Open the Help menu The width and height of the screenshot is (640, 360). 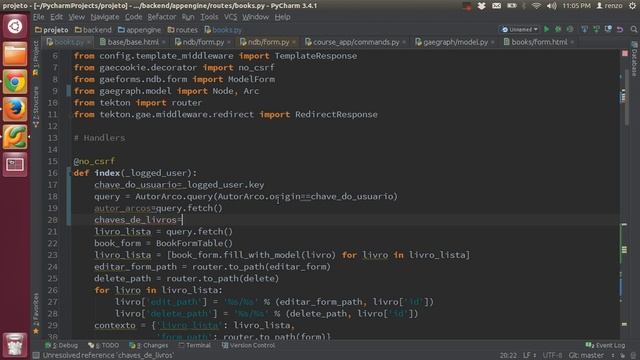(x=282, y=17)
